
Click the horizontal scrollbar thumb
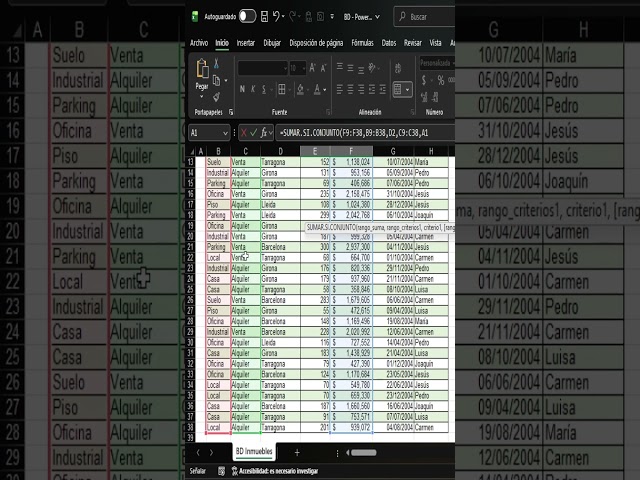point(364,452)
